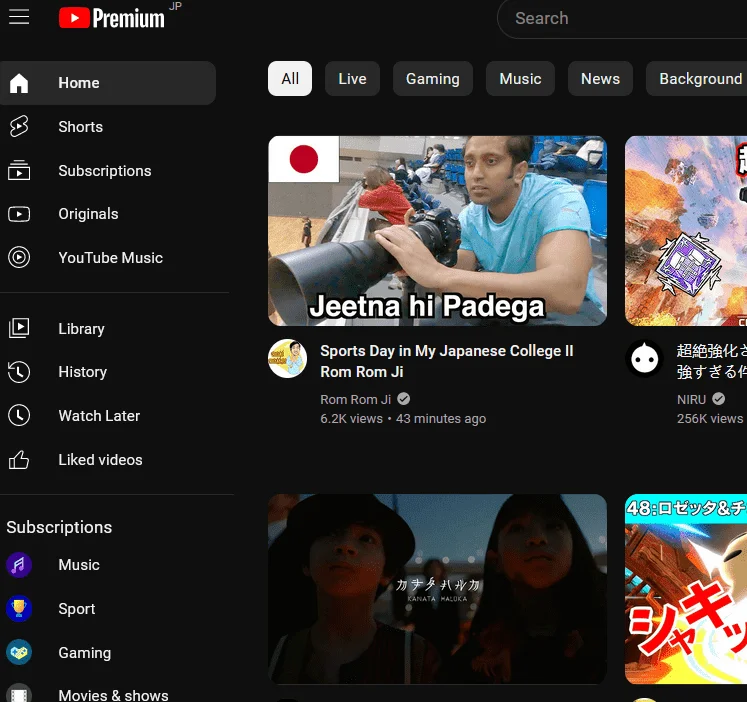Open Rom Rom Ji channel name link

[355, 399]
